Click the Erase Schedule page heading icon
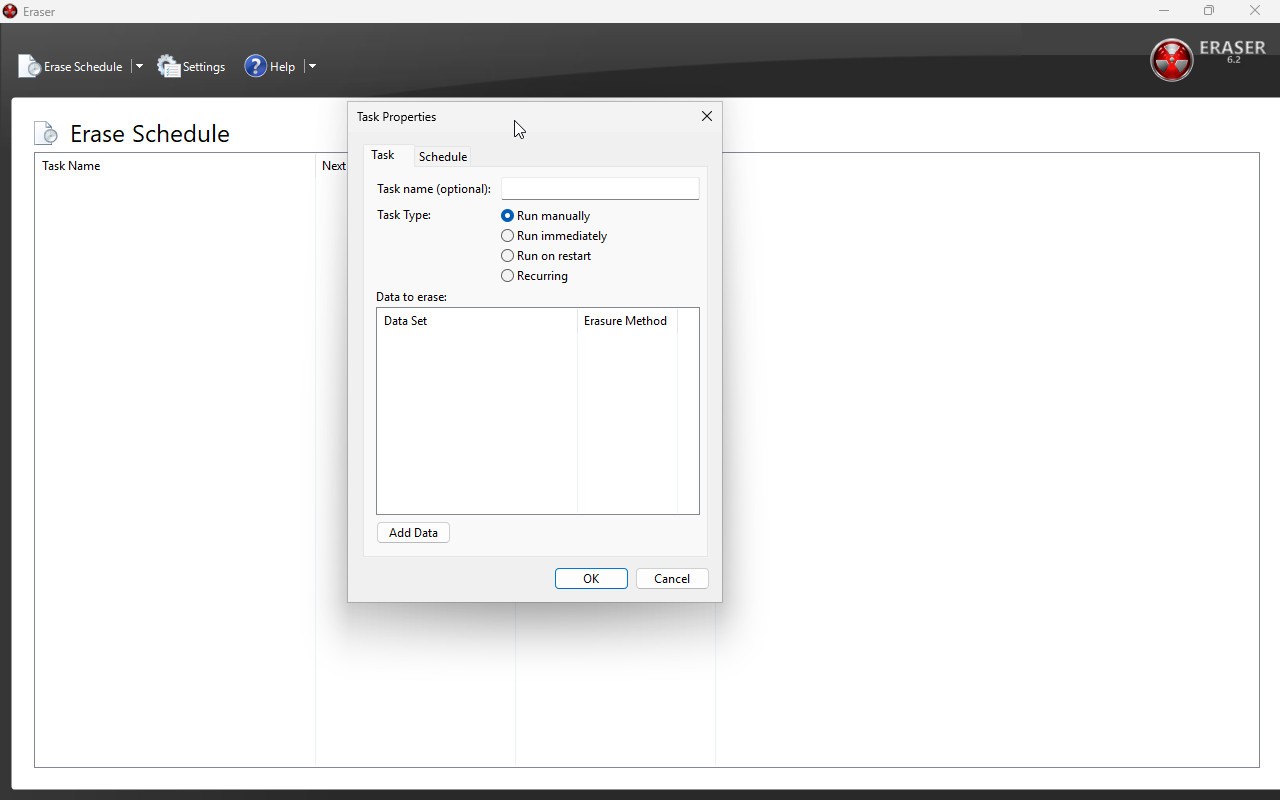The width and height of the screenshot is (1280, 800). click(46, 133)
